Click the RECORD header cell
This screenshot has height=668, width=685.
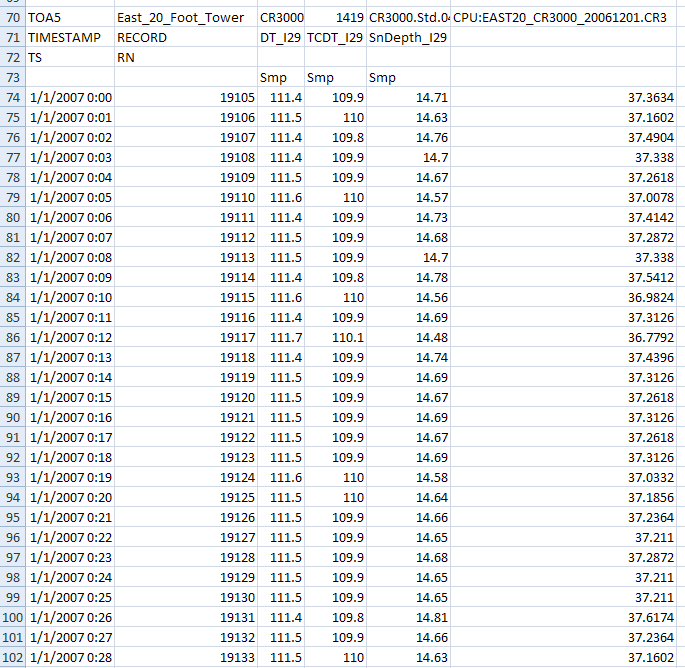pos(142,37)
